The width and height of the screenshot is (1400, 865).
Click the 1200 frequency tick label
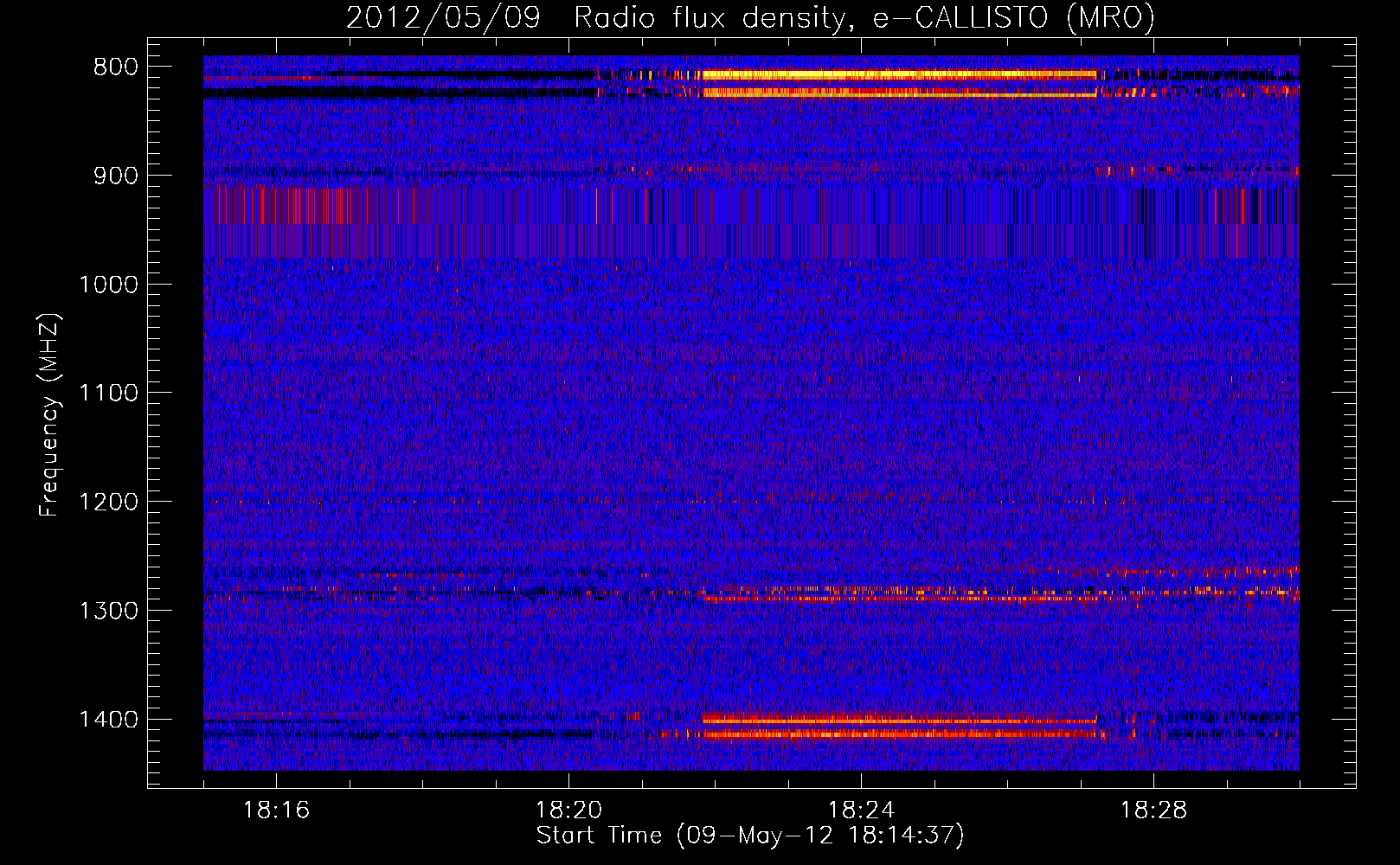108,503
